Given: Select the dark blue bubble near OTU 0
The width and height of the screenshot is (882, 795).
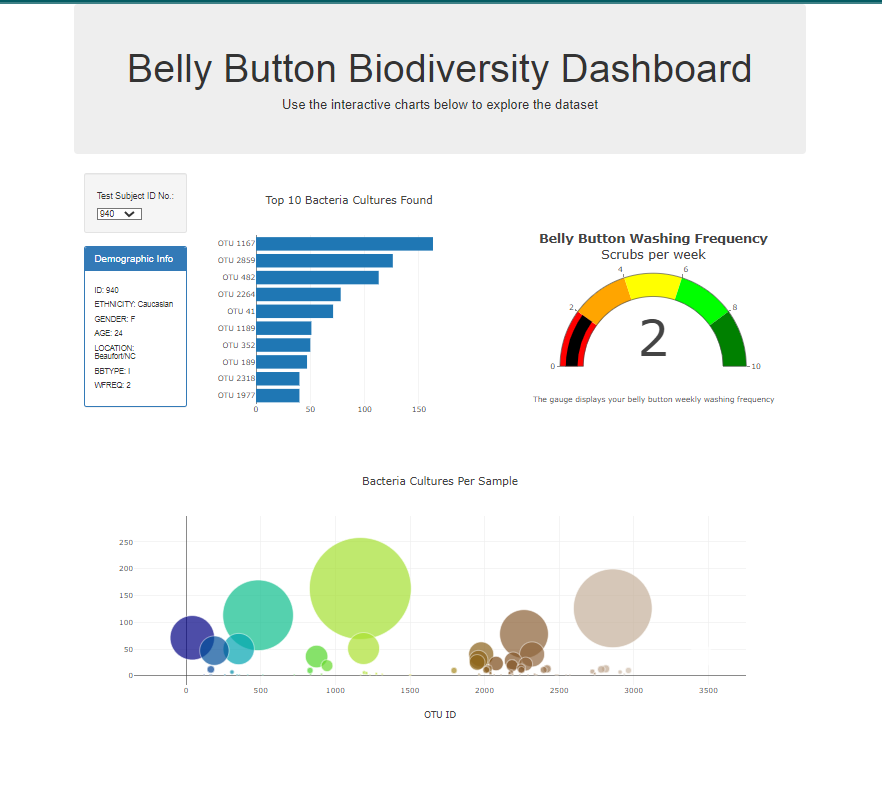Looking at the screenshot, I should pos(191,637).
